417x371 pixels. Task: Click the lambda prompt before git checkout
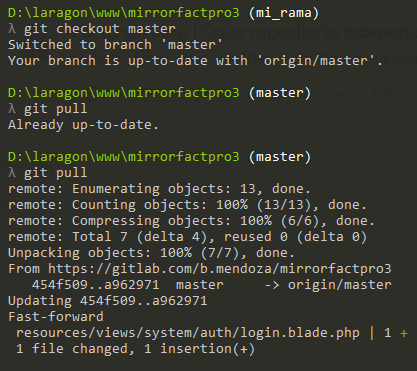tap(12, 29)
